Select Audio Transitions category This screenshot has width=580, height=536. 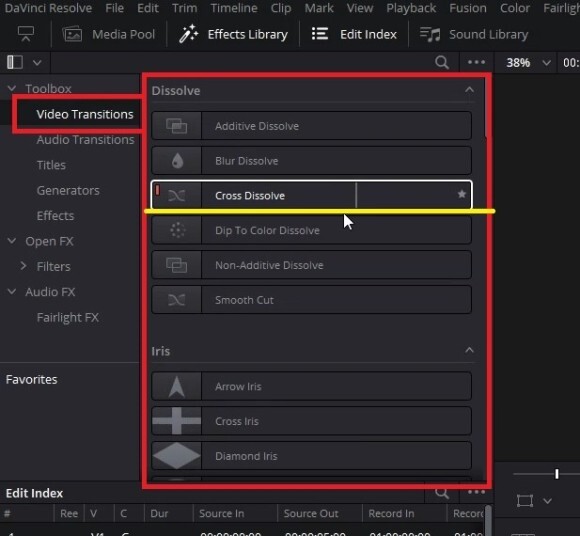point(85,140)
